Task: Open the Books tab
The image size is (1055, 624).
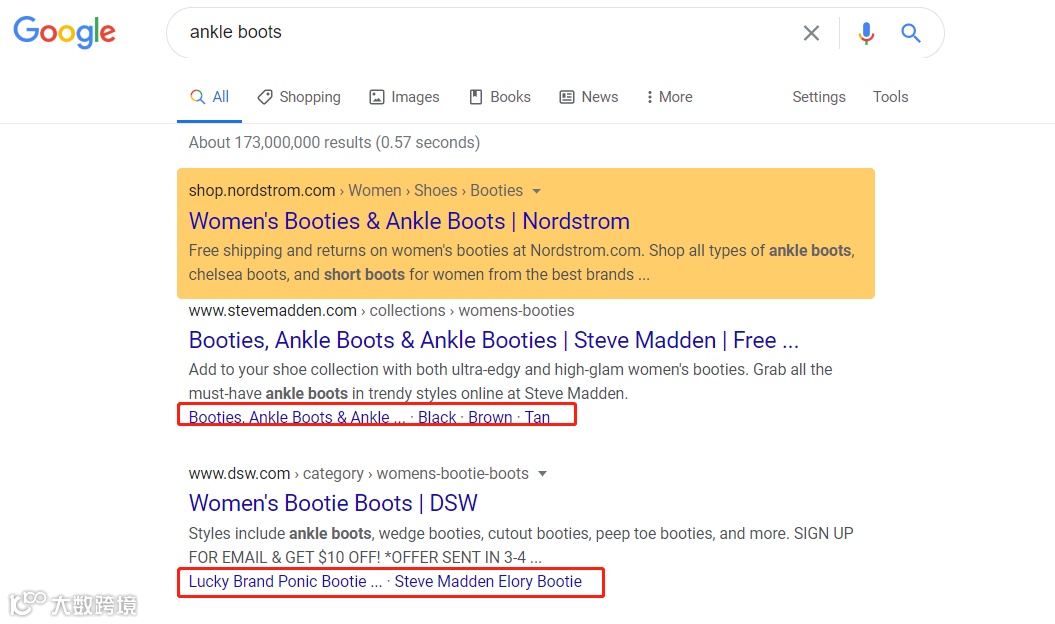Action: click(x=500, y=97)
